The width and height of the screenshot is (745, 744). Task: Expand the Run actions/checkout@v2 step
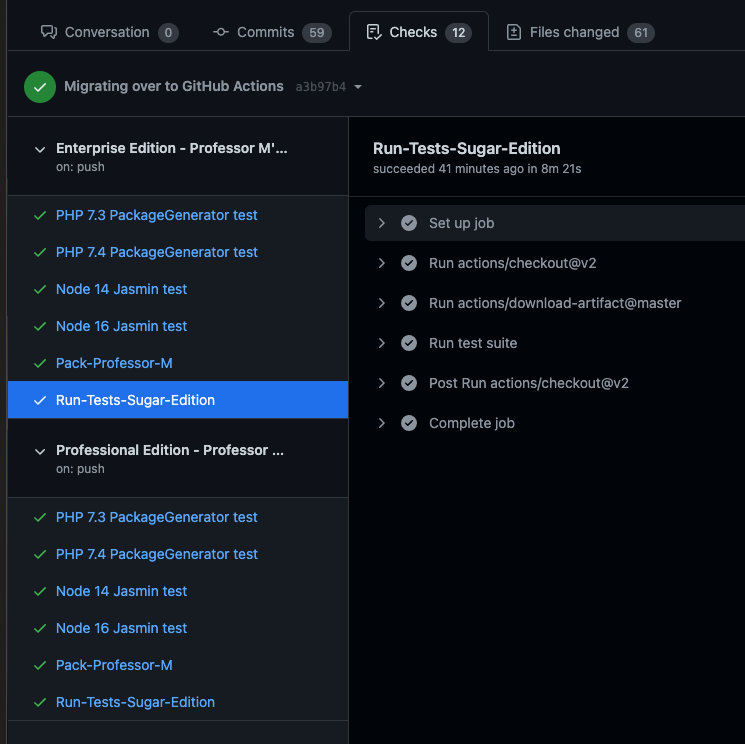[x=382, y=263]
